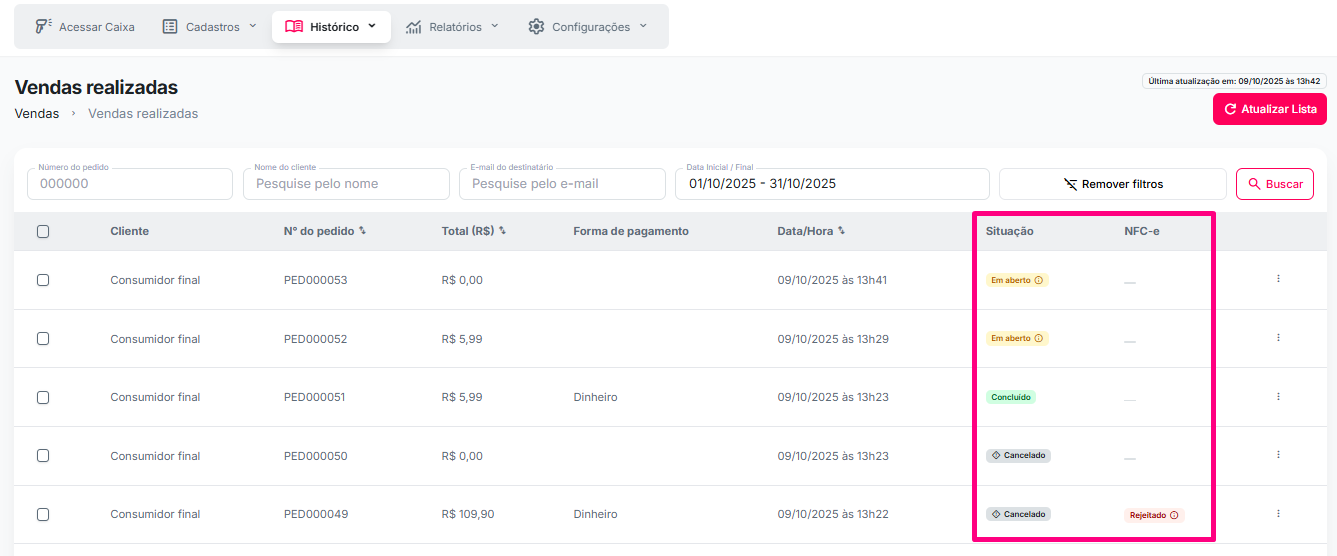Click the Remover filtros button

coord(1112,184)
